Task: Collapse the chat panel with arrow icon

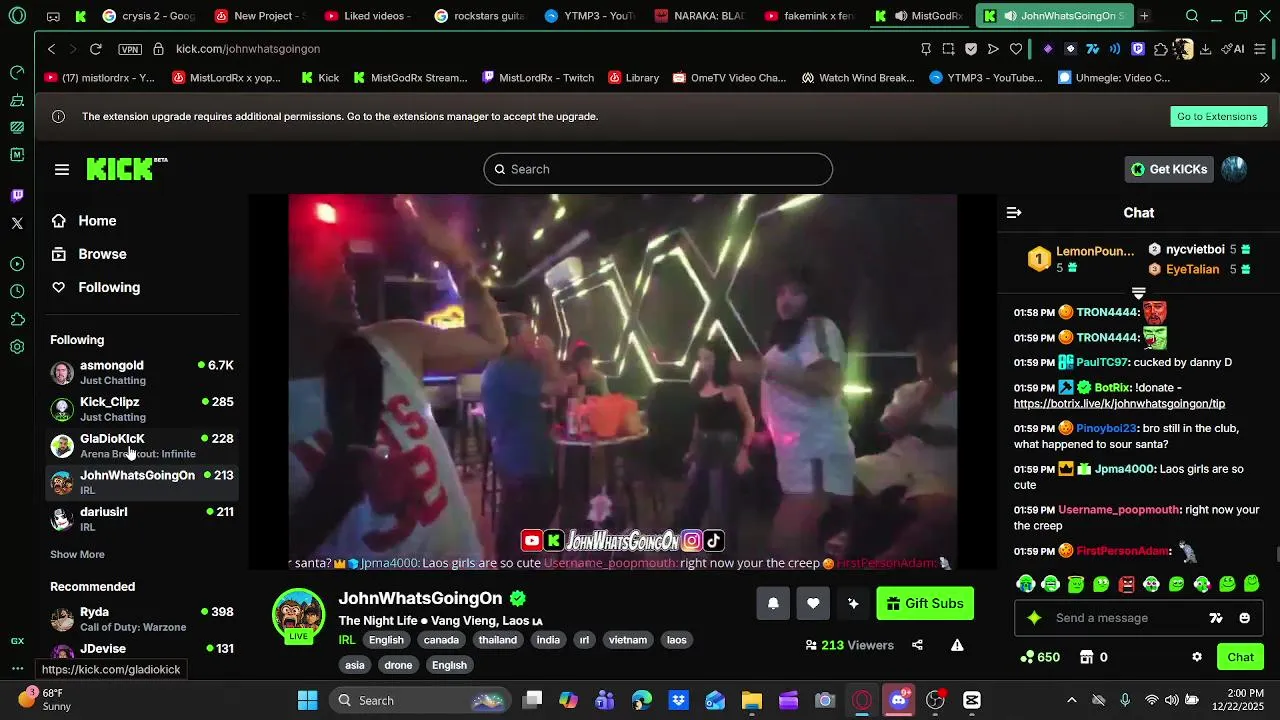Action: pyautogui.click(x=1014, y=213)
